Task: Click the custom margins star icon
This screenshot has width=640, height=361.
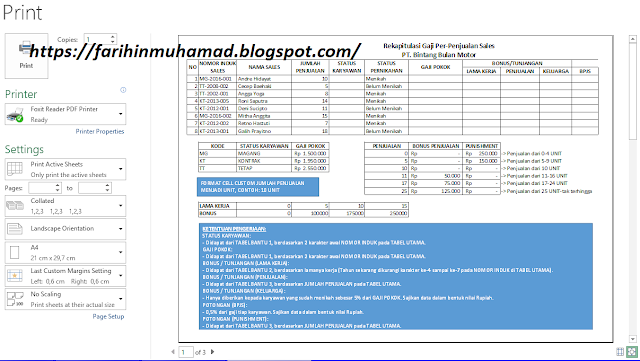Action: [15, 276]
